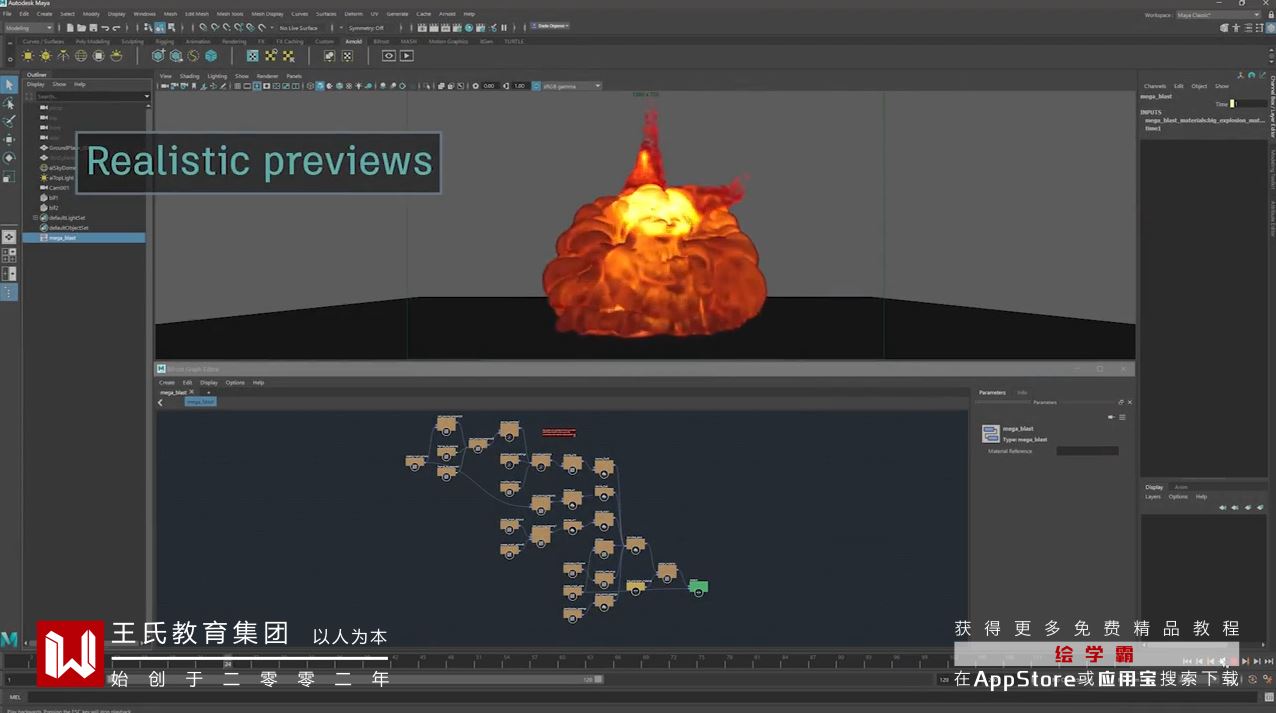Open Create menu in Bifrost Graph Editor

tap(167, 382)
